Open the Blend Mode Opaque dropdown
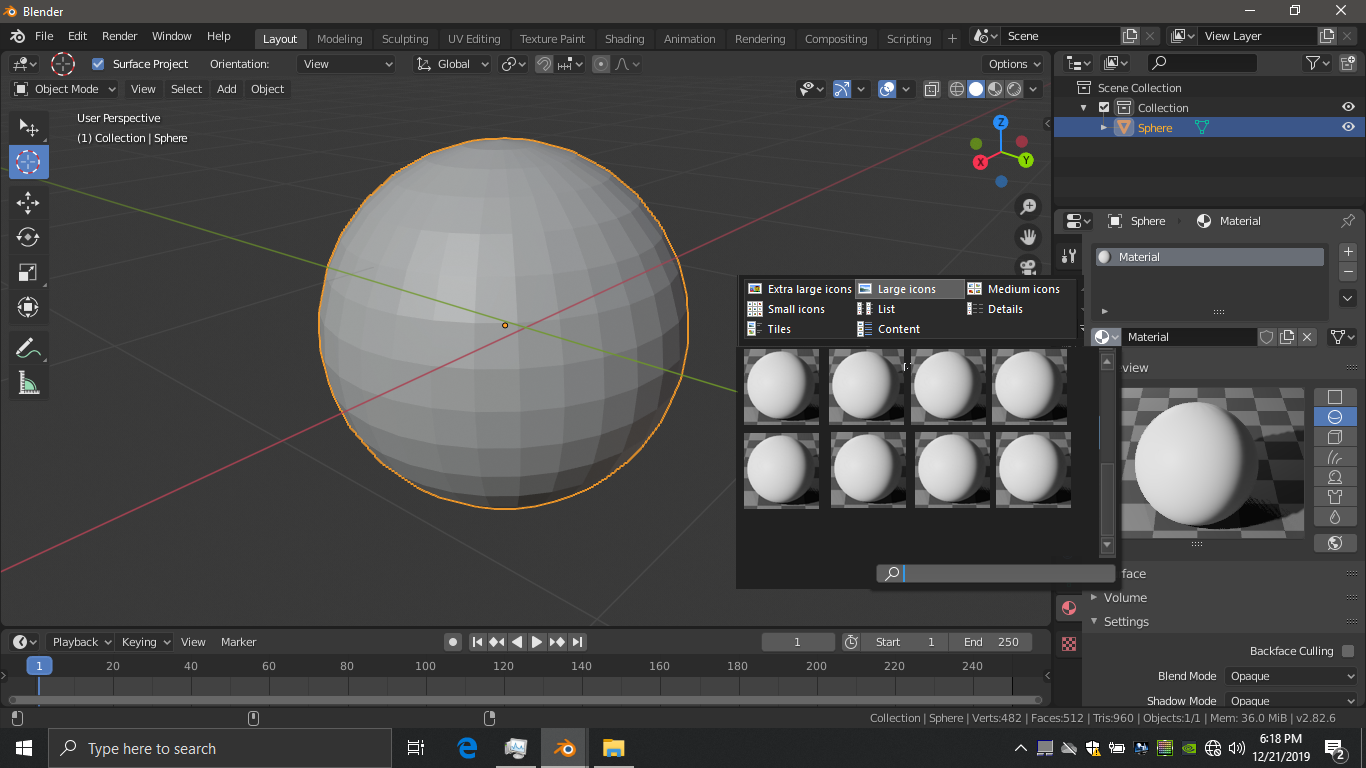The height and width of the screenshot is (768, 1366). 1291,676
